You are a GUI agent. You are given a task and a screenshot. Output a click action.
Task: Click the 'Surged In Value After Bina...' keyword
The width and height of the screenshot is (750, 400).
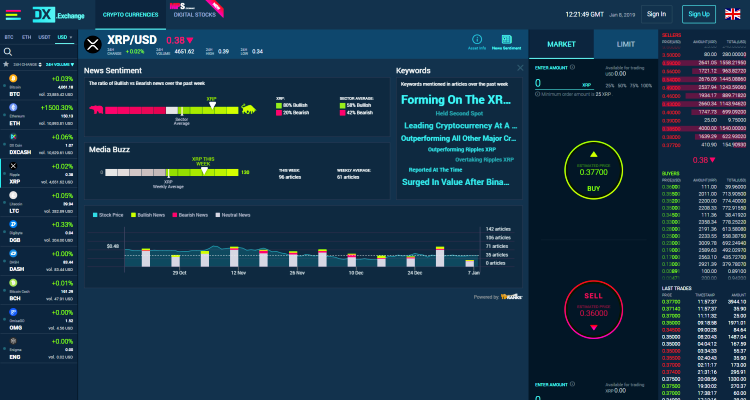pos(455,182)
